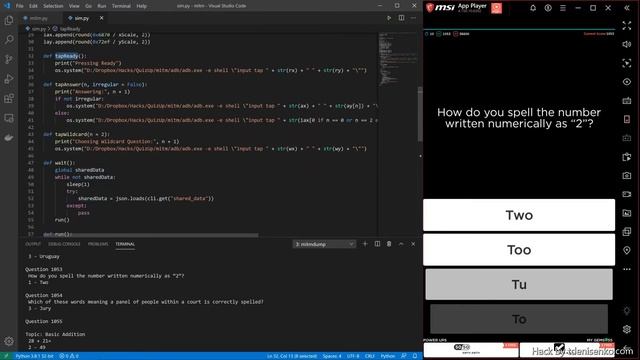Change encoding via UTF-8 status item

(353, 356)
